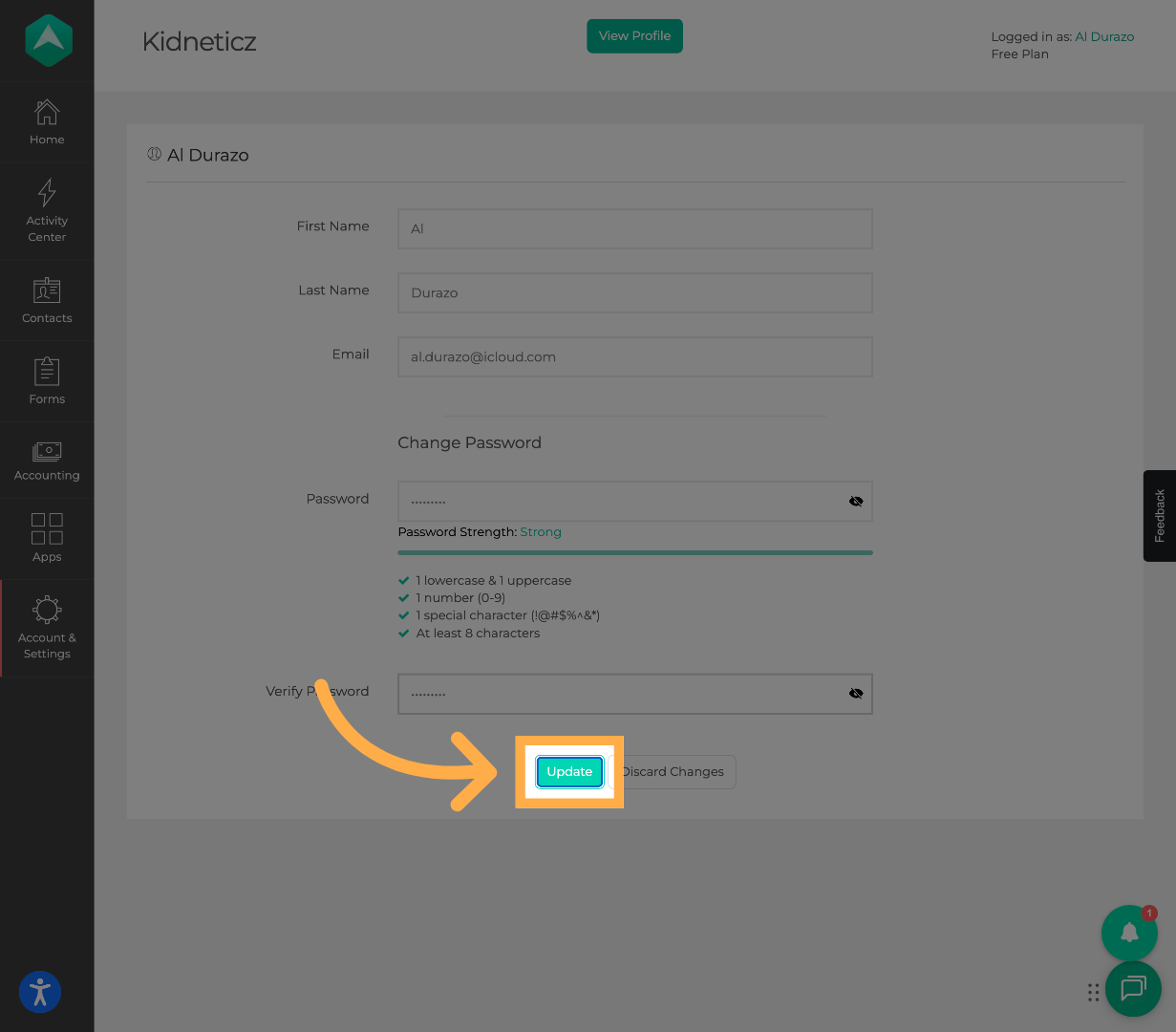Click the Update button
The width and height of the screenshot is (1176, 1032).
[x=569, y=772]
